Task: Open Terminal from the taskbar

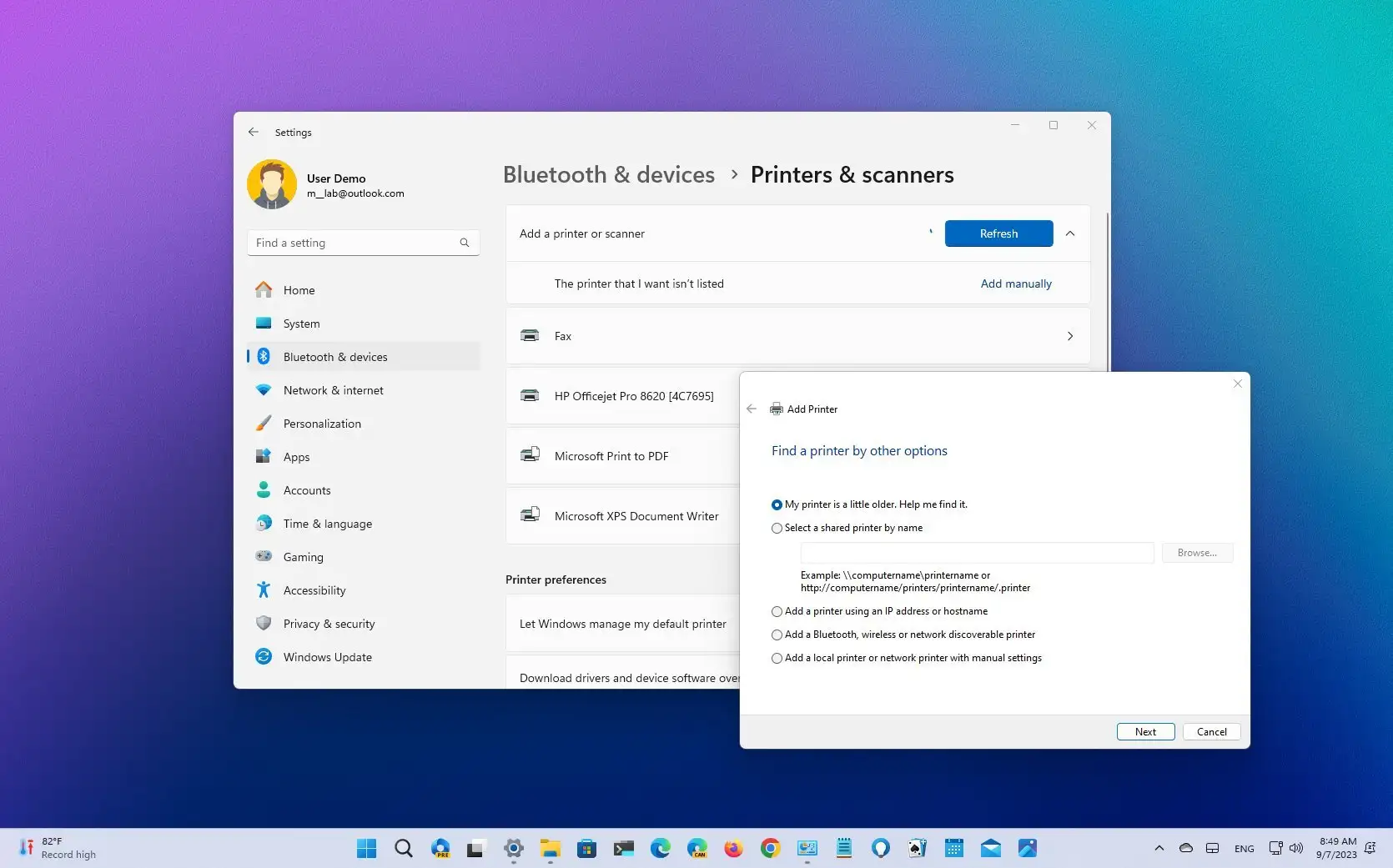Action: click(x=624, y=848)
